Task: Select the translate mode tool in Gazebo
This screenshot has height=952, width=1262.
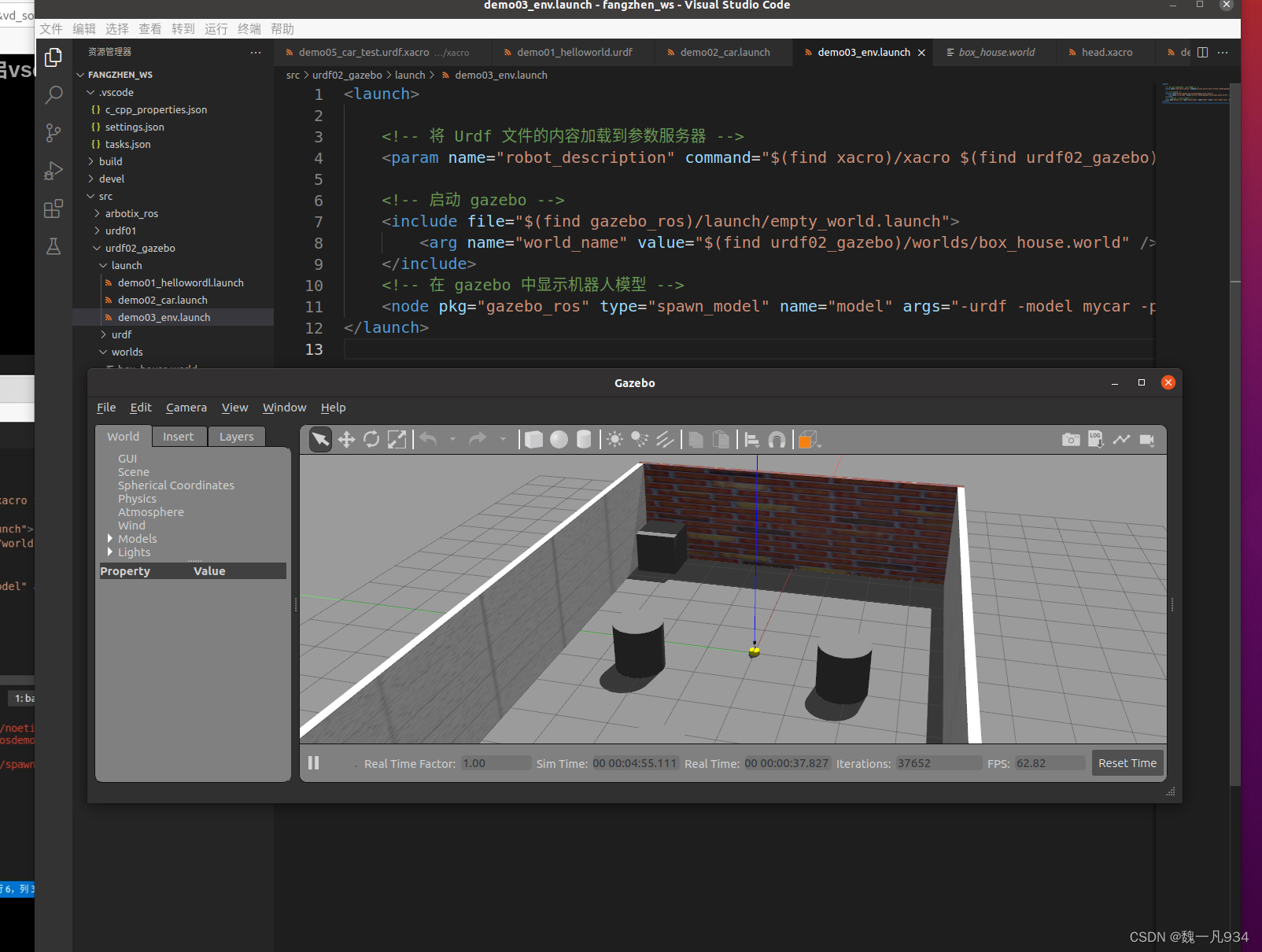Action: (346, 439)
